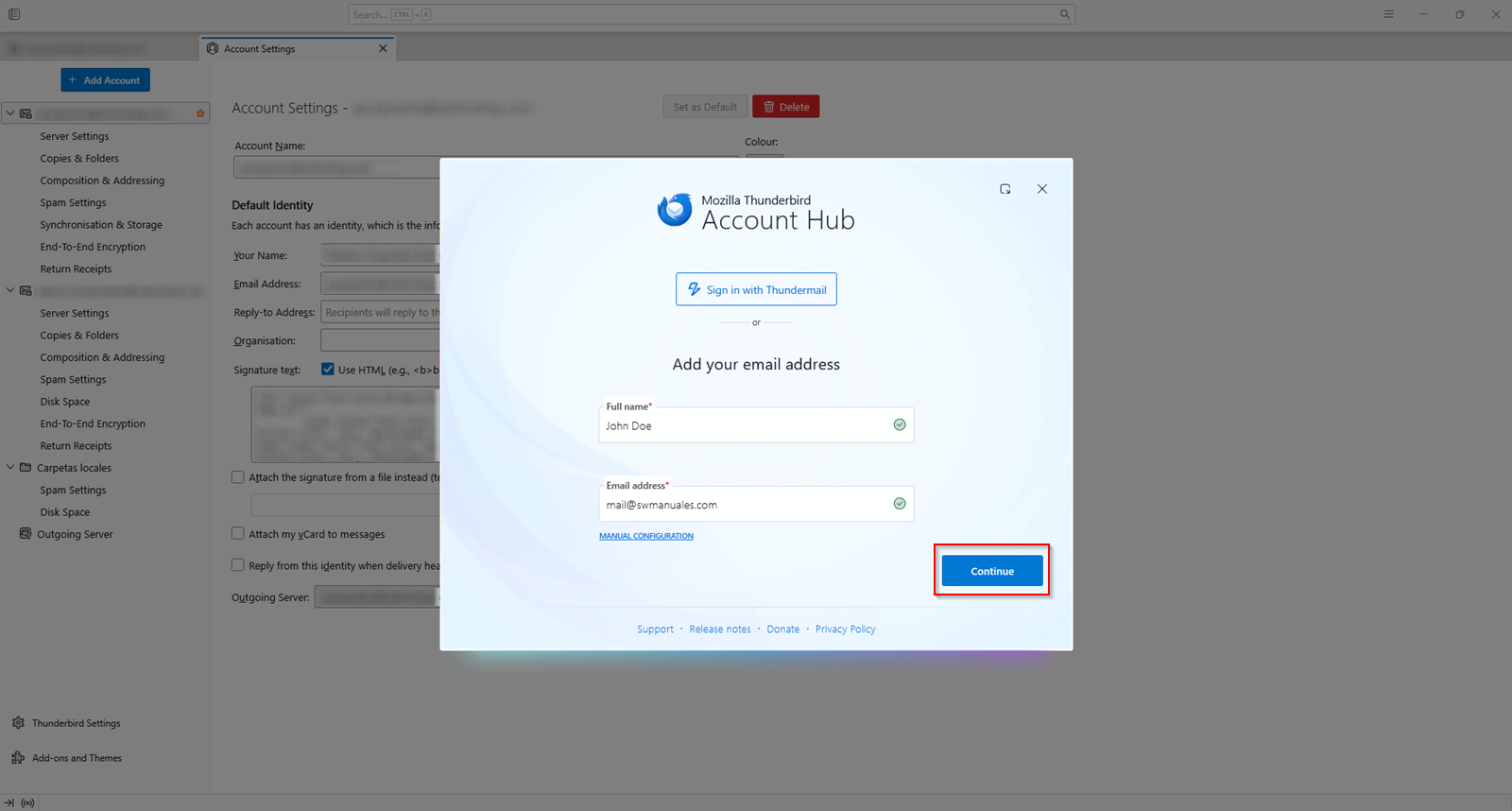Click the Add-ons and Themes puzzle icon
1512x811 pixels.
coord(18,758)
